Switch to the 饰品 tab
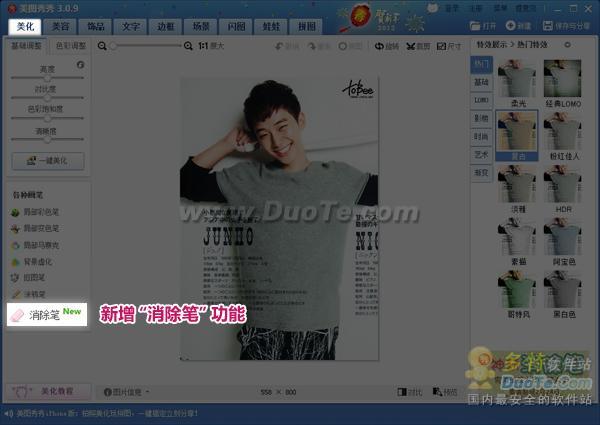 (x=95, y=26)
